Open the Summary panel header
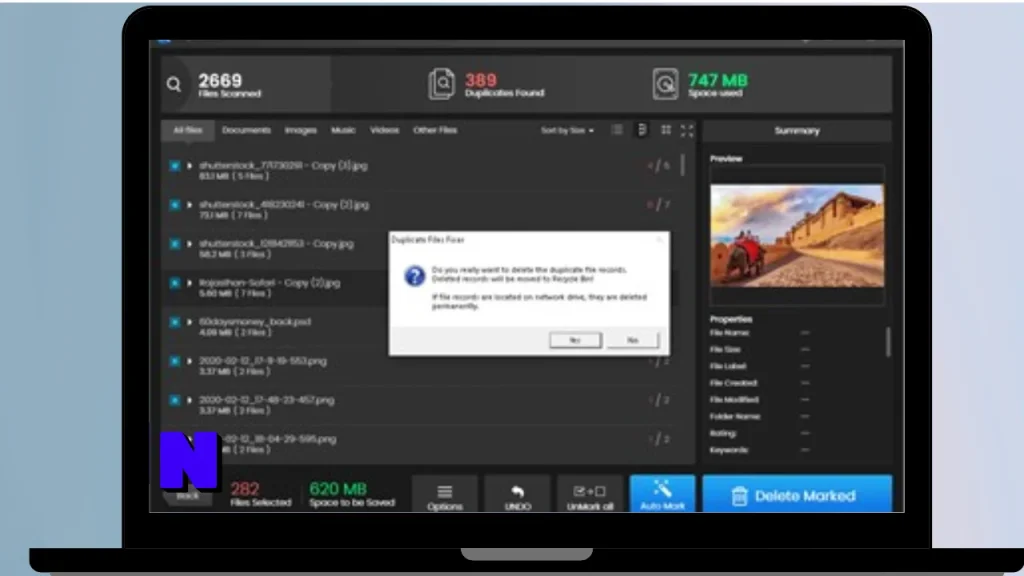The height and width of the screenshot is (576, 1024). (x=797, y=131)
